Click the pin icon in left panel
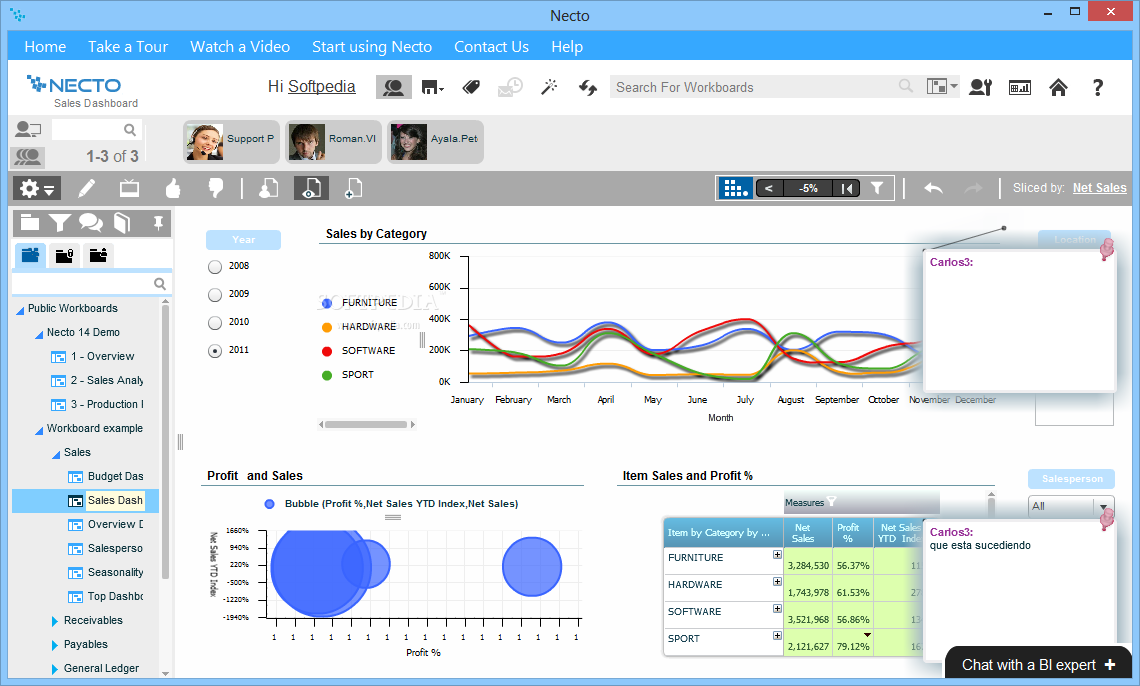1140x686 pixels. click(158, 223)
